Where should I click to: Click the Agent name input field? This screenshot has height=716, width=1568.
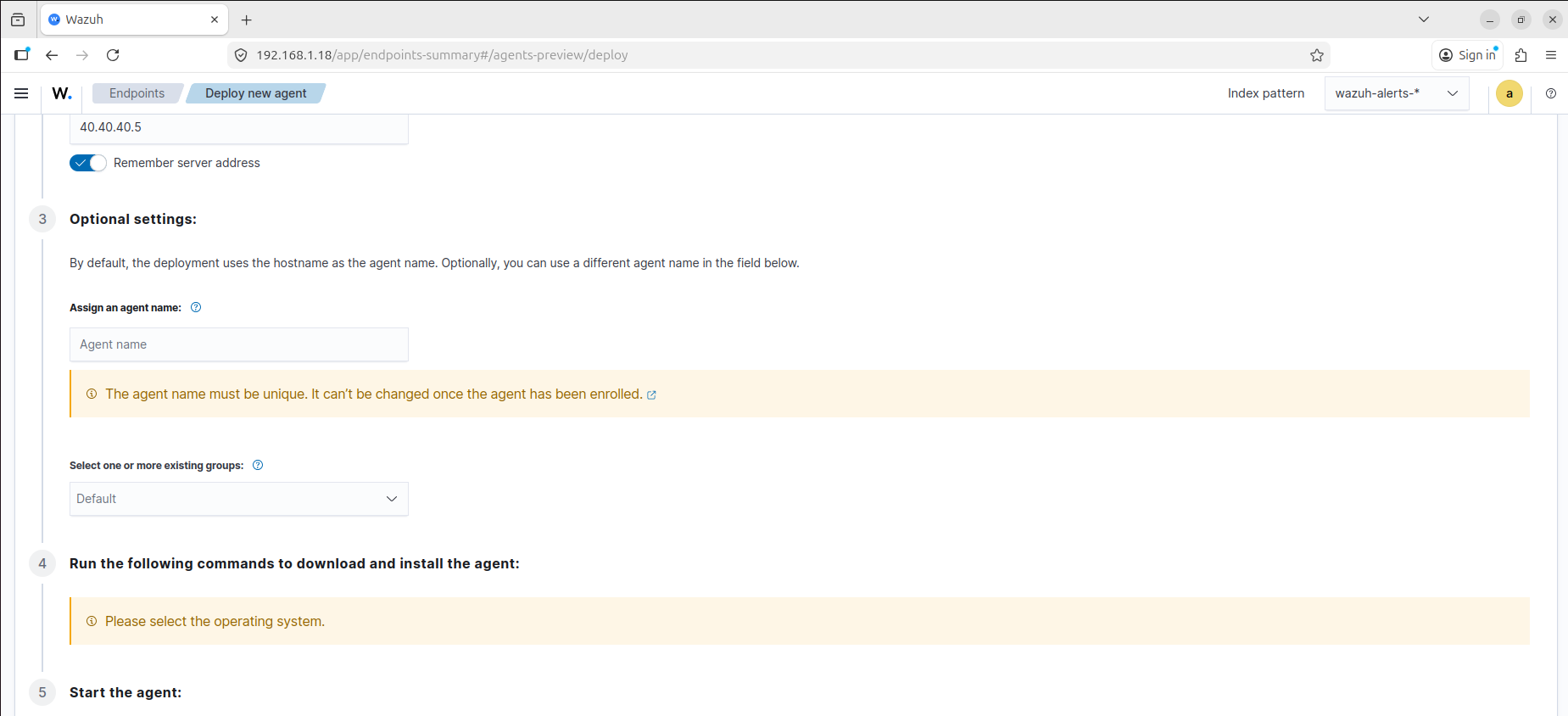click(238, 344)
